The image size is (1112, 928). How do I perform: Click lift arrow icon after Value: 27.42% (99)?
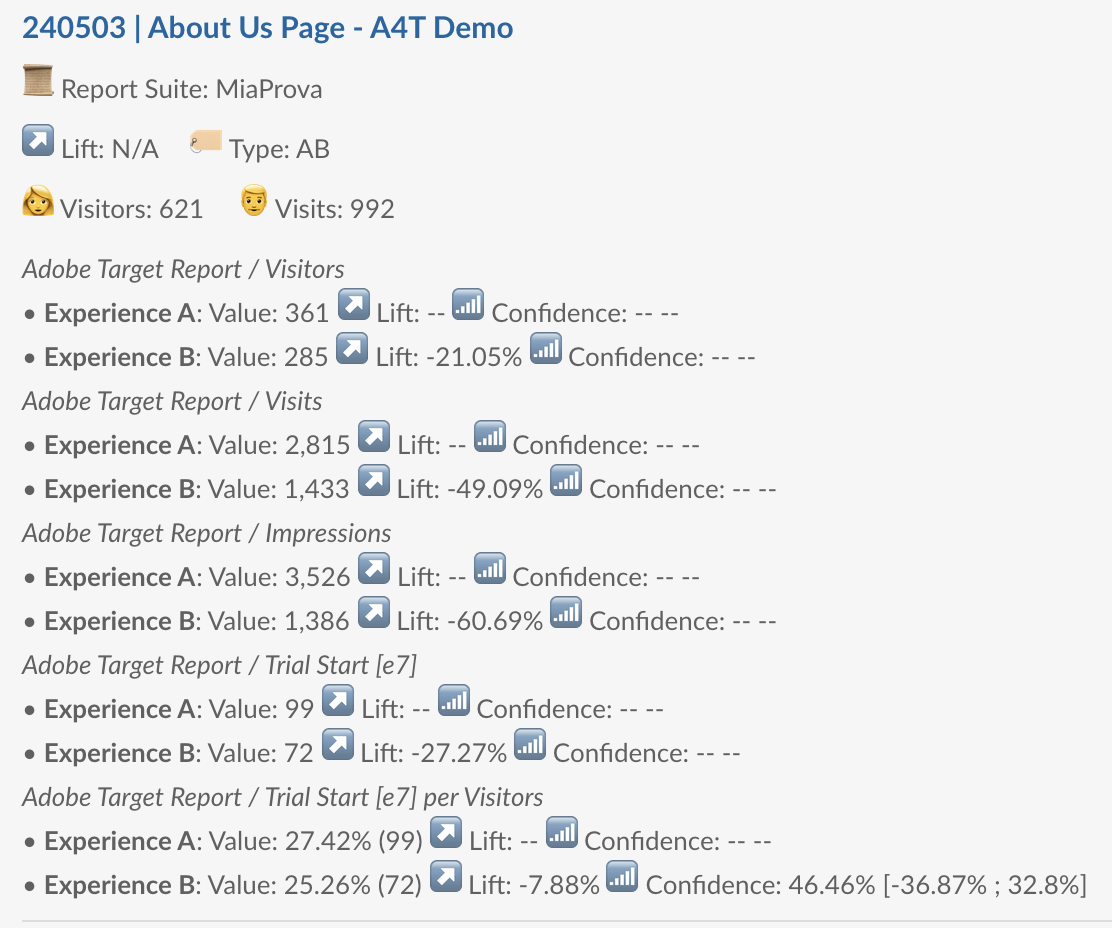(446, 832)
